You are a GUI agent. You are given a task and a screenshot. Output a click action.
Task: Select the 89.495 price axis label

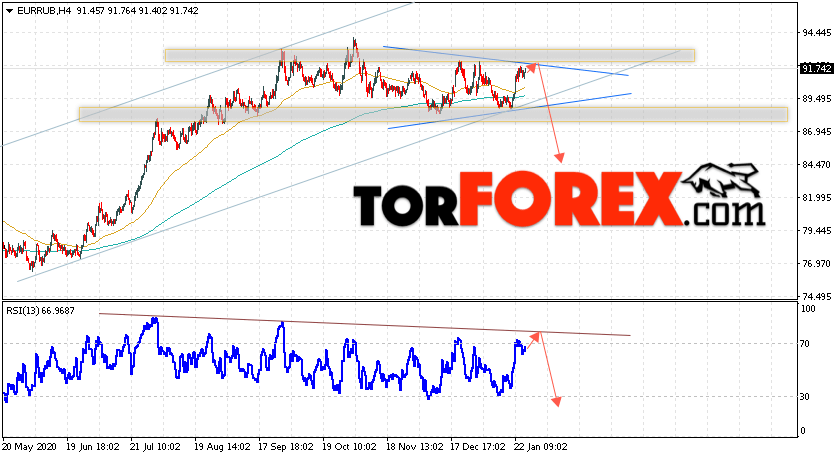click(x=816, y=98)
